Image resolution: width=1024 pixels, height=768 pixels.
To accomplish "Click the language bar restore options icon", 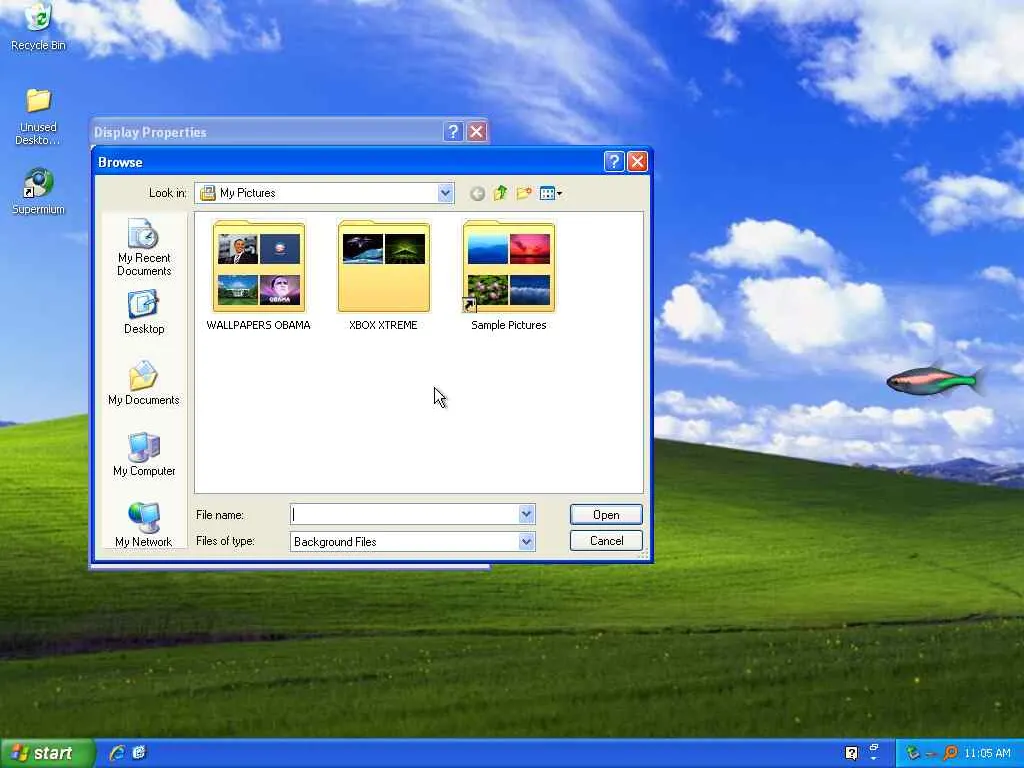I will tap(874, 748).
